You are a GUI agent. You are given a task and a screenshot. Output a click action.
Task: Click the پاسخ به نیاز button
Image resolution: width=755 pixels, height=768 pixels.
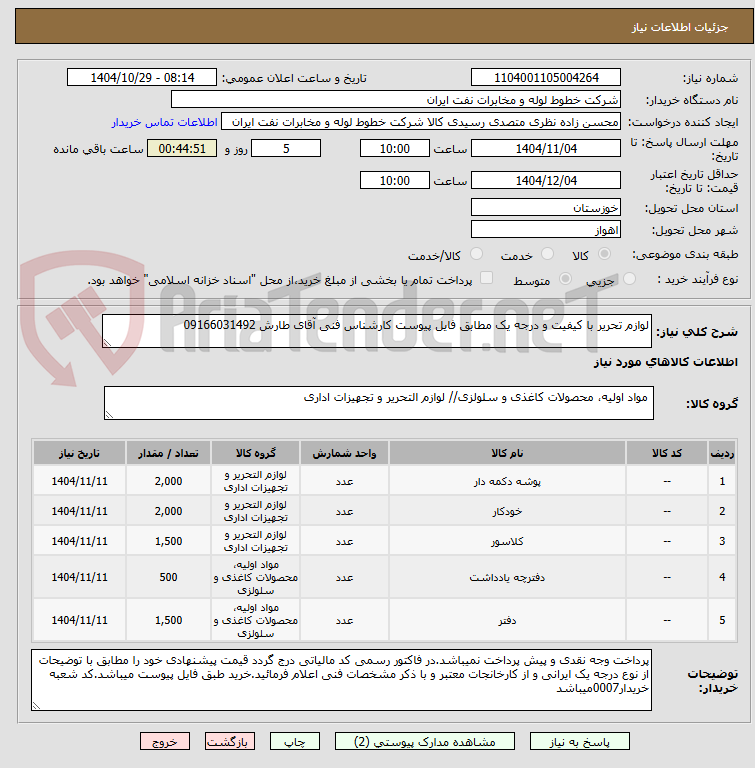[579, 742]
